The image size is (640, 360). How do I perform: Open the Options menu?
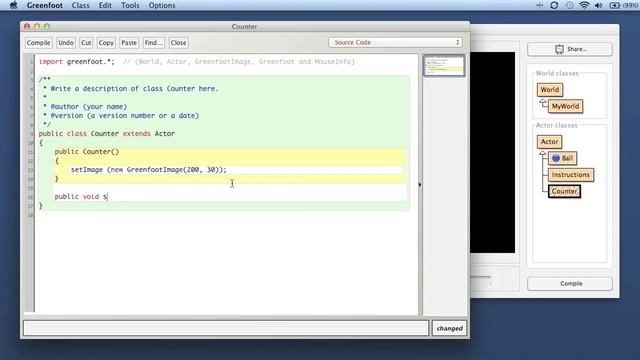[x=162, y=5]
